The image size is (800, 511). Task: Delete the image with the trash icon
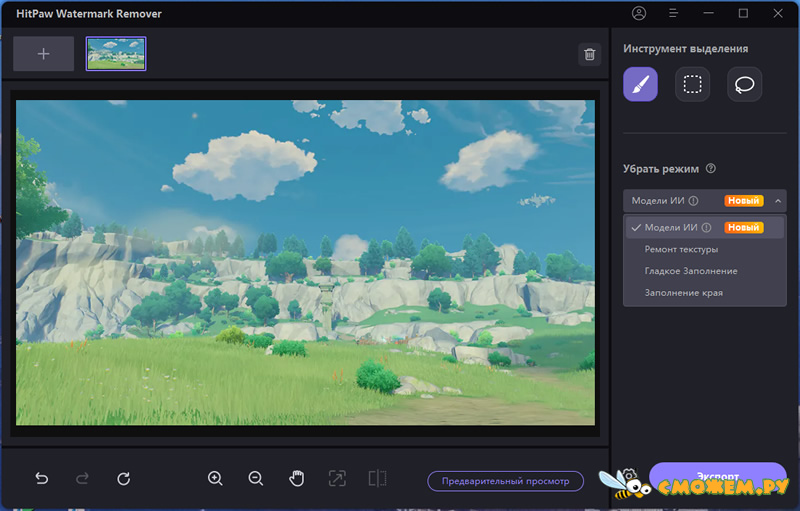(589, 54)
